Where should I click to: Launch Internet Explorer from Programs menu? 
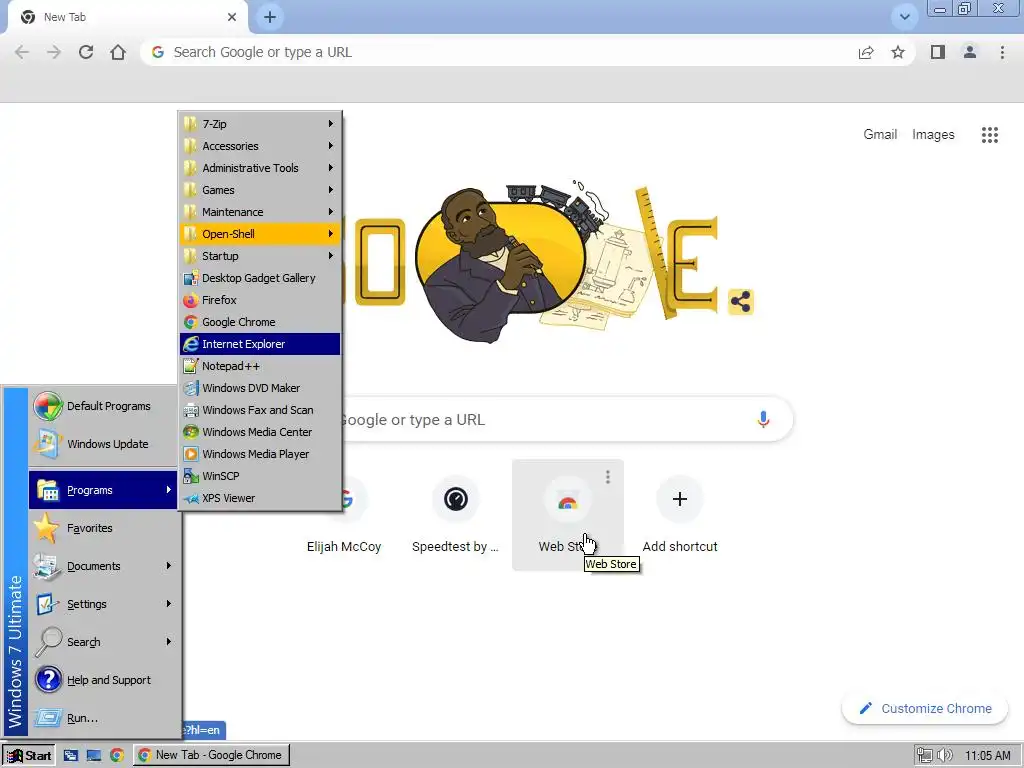click(x=260, y=344)
